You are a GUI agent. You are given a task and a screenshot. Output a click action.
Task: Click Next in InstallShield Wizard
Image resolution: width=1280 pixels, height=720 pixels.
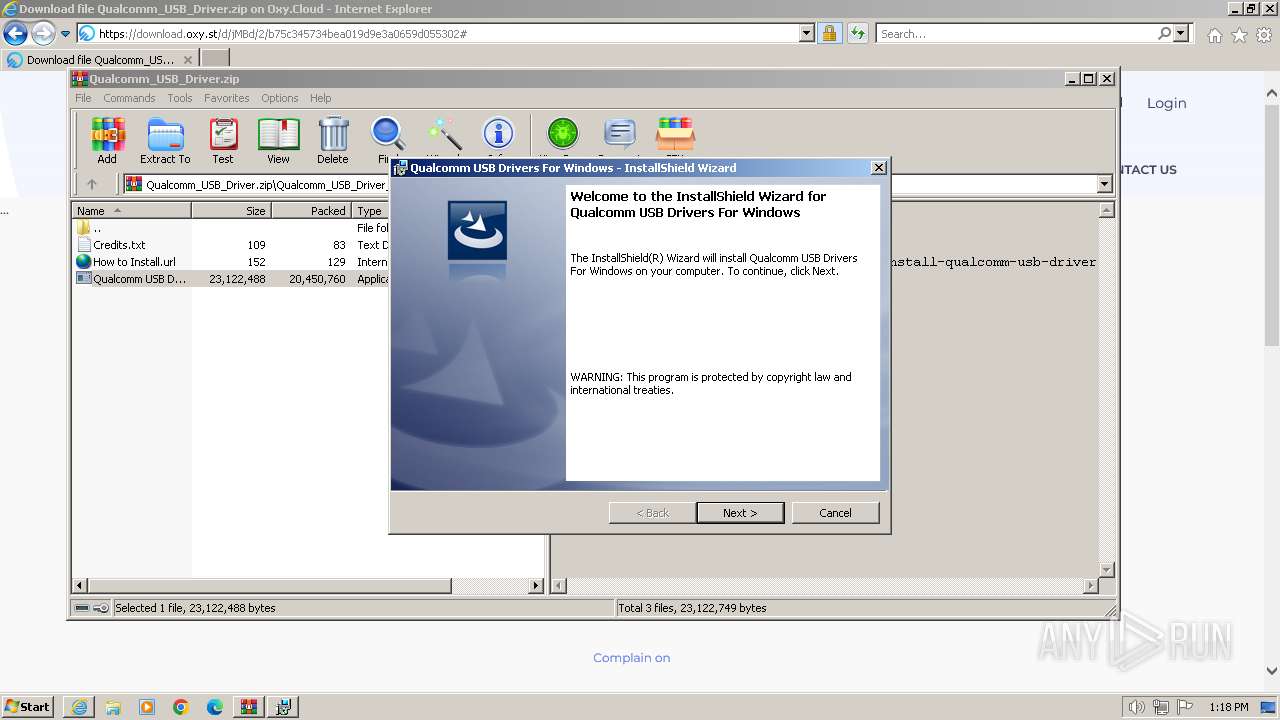click(x=740, y=512)
